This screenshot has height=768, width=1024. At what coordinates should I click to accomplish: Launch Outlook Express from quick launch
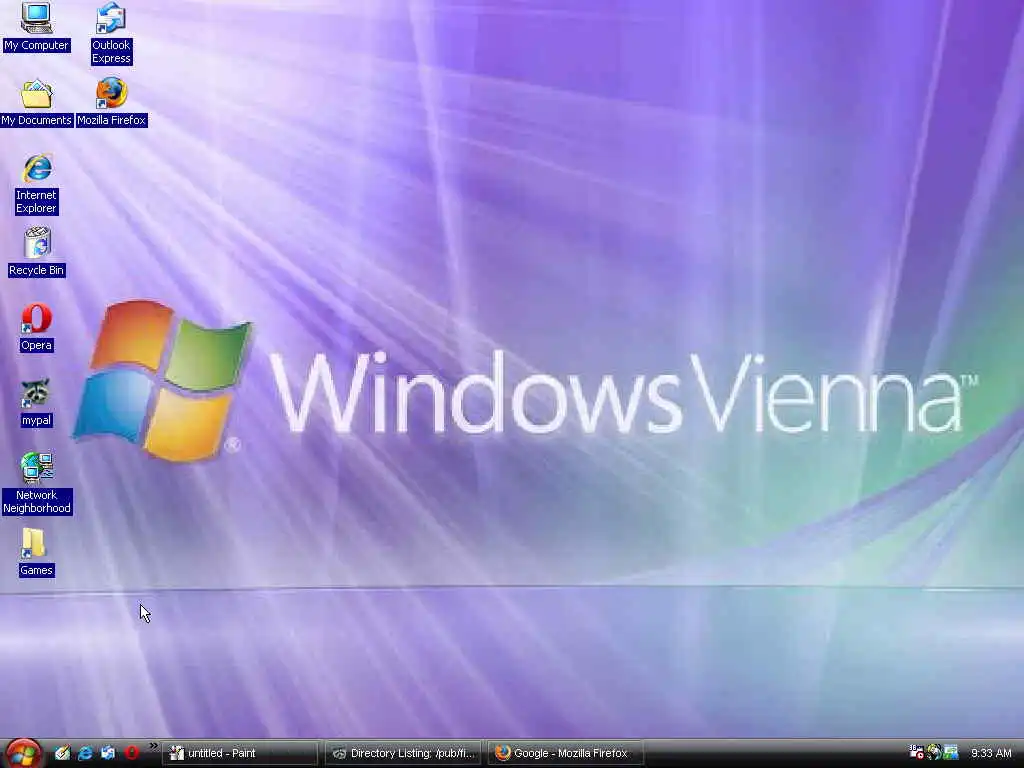coord(108,753)
